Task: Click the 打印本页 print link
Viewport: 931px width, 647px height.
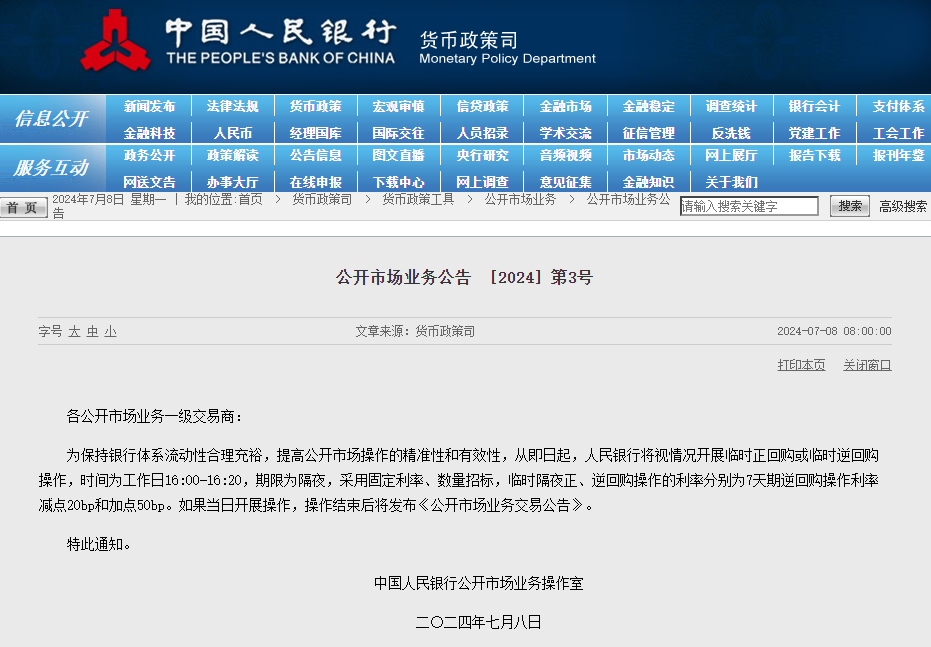Action: pyautogui.click(x=801, y=365)
